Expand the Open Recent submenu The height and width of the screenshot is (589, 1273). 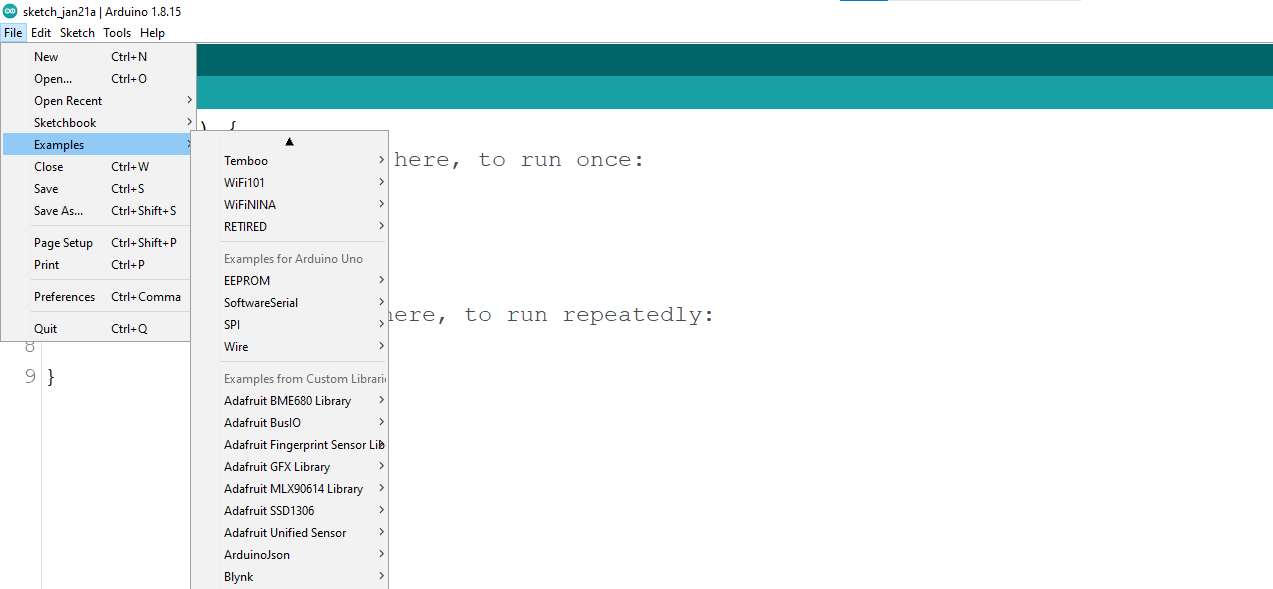[x=99, y=101]
